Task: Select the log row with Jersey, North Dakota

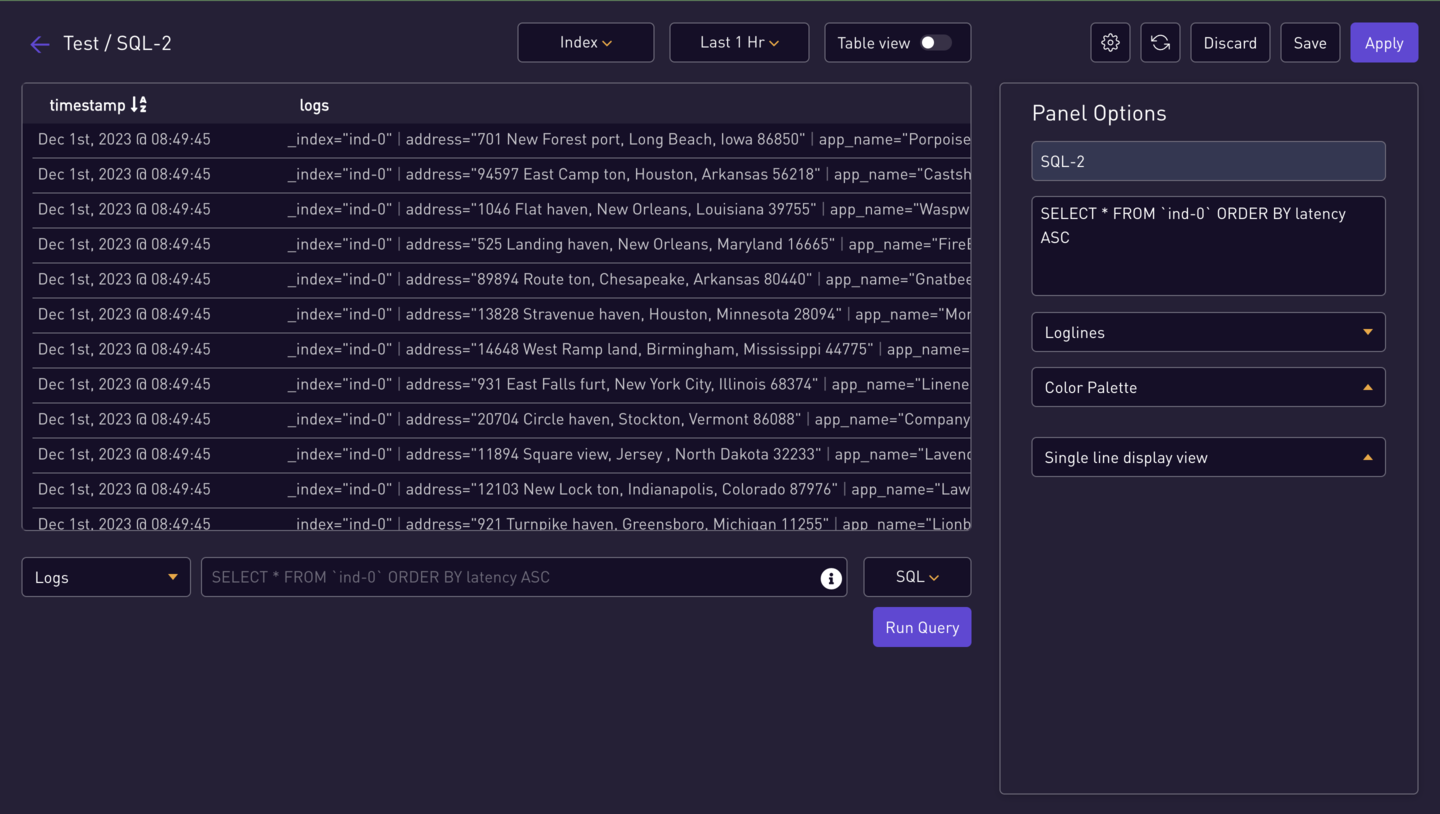Action: [501, 455]
